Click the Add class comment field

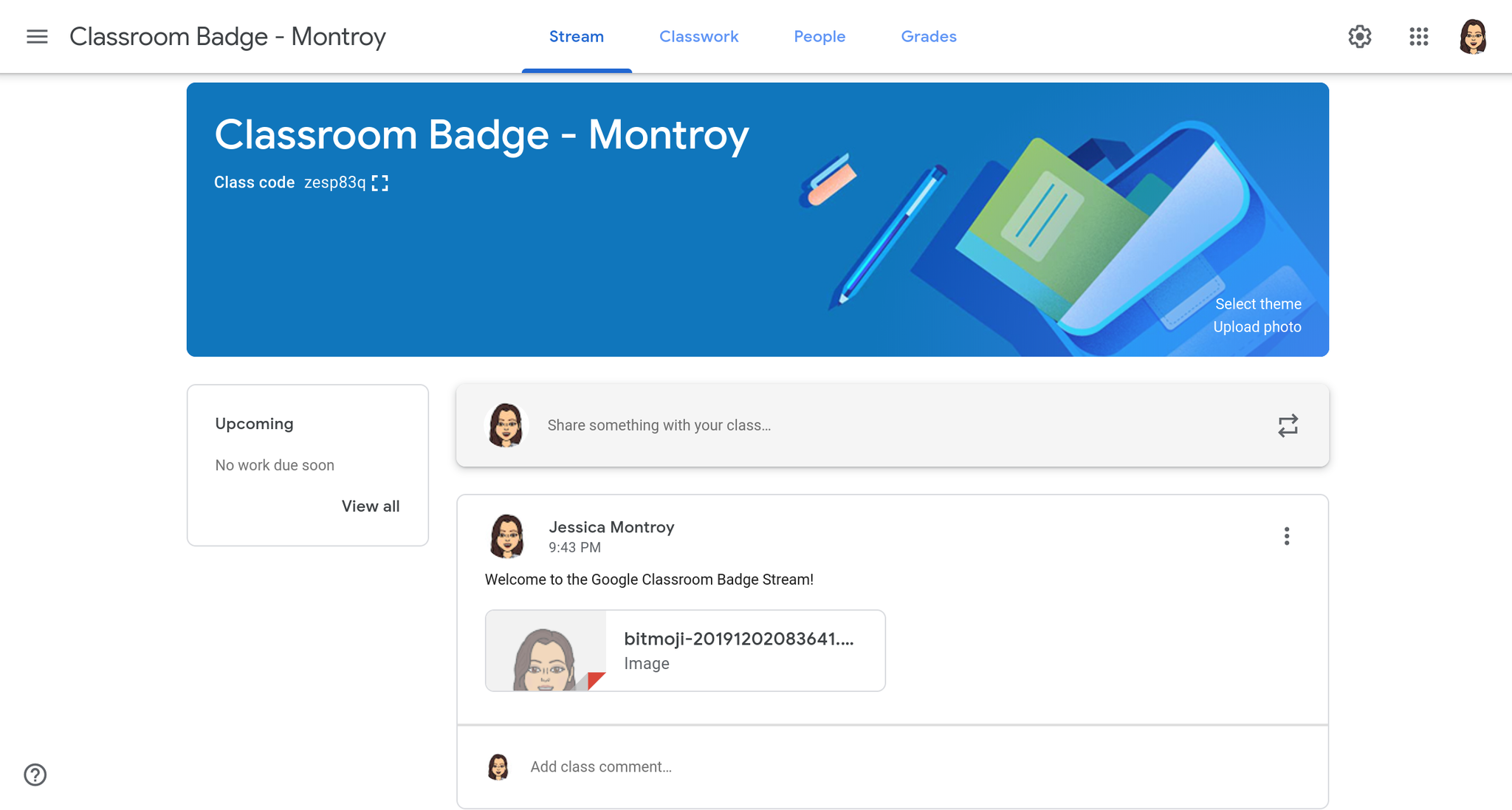click(x=601, y=766)
